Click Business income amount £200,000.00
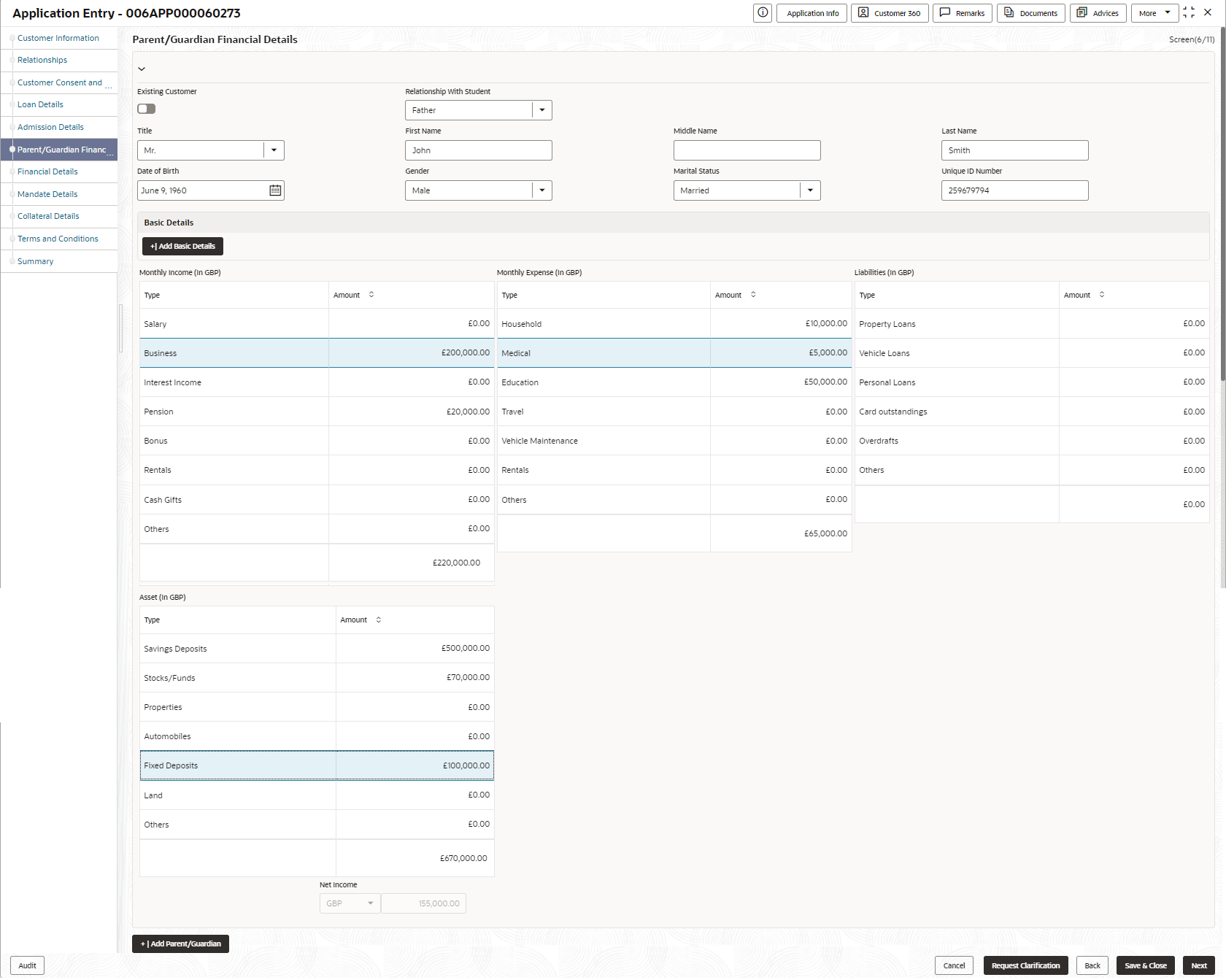Image resolution: width=1226 pixels, height=980 pixels. (465, 353)
